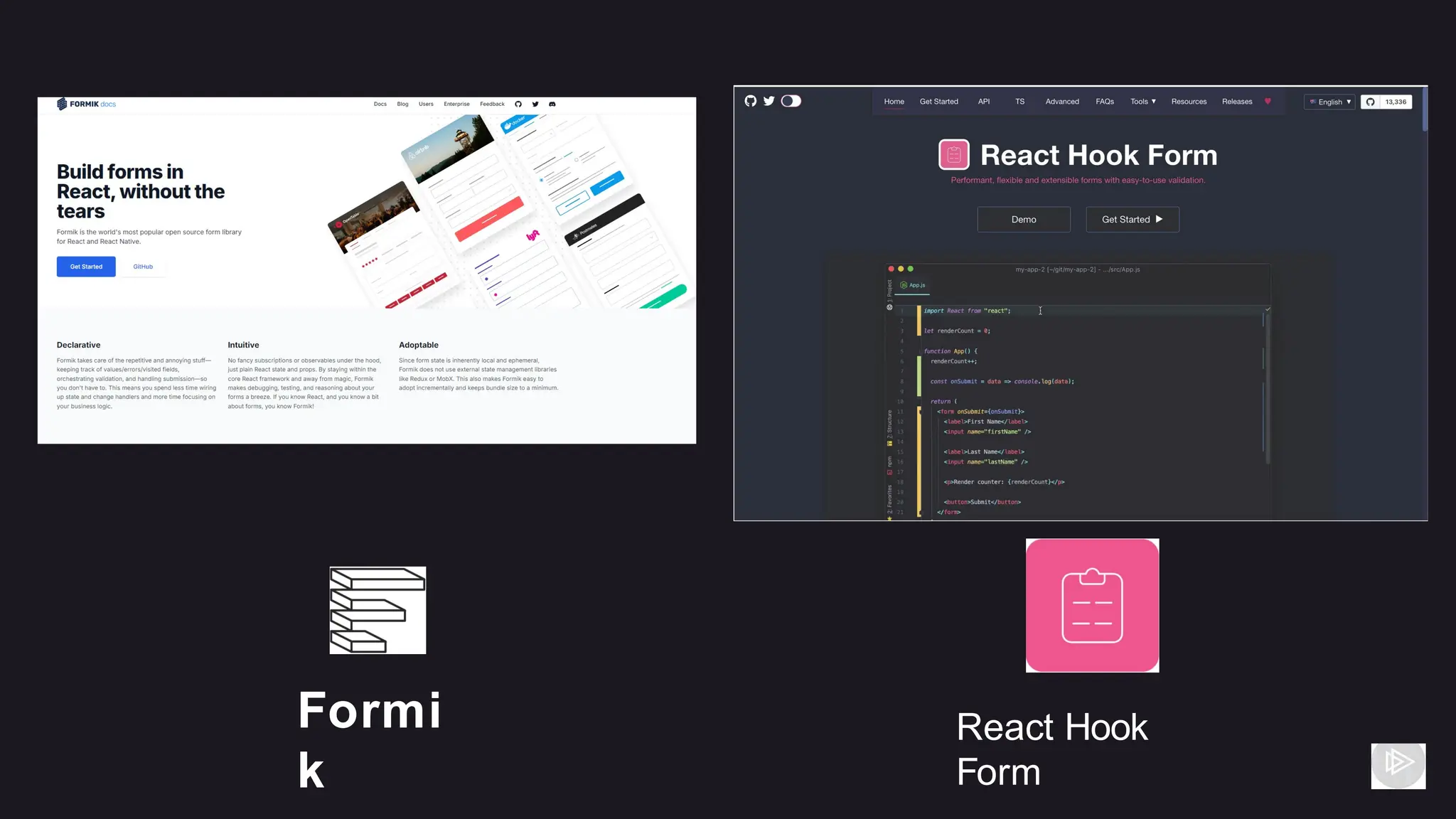This screenshot has height=819, width=1456.
Task: Expand the Tools dropdown menu
Action: coord(1143,102)
